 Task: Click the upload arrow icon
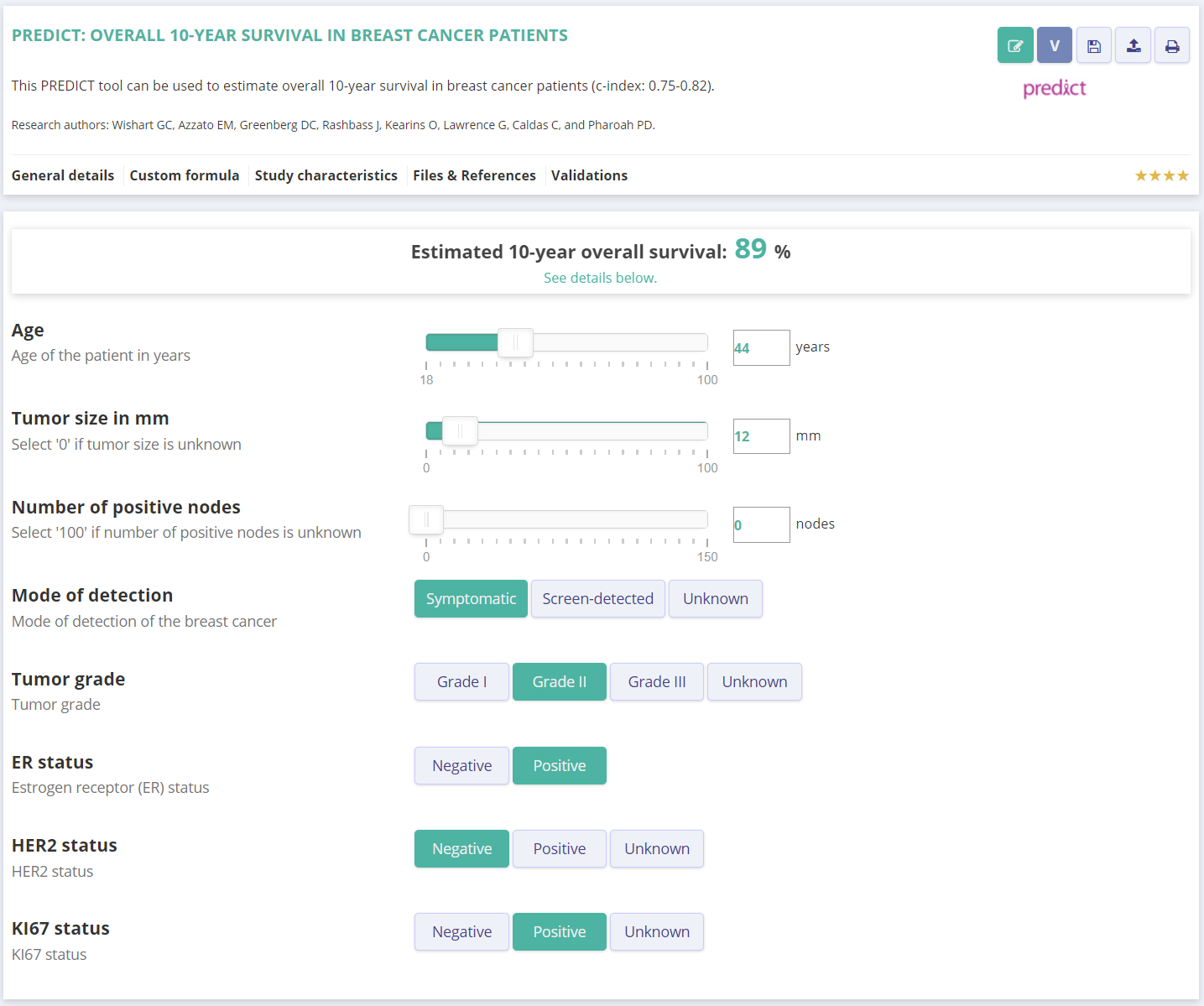click(1133, 45)
